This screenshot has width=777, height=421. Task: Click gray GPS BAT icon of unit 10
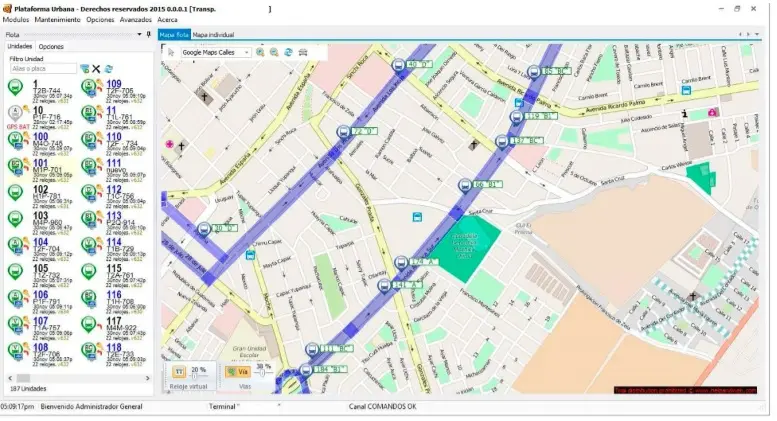[15, 114]
